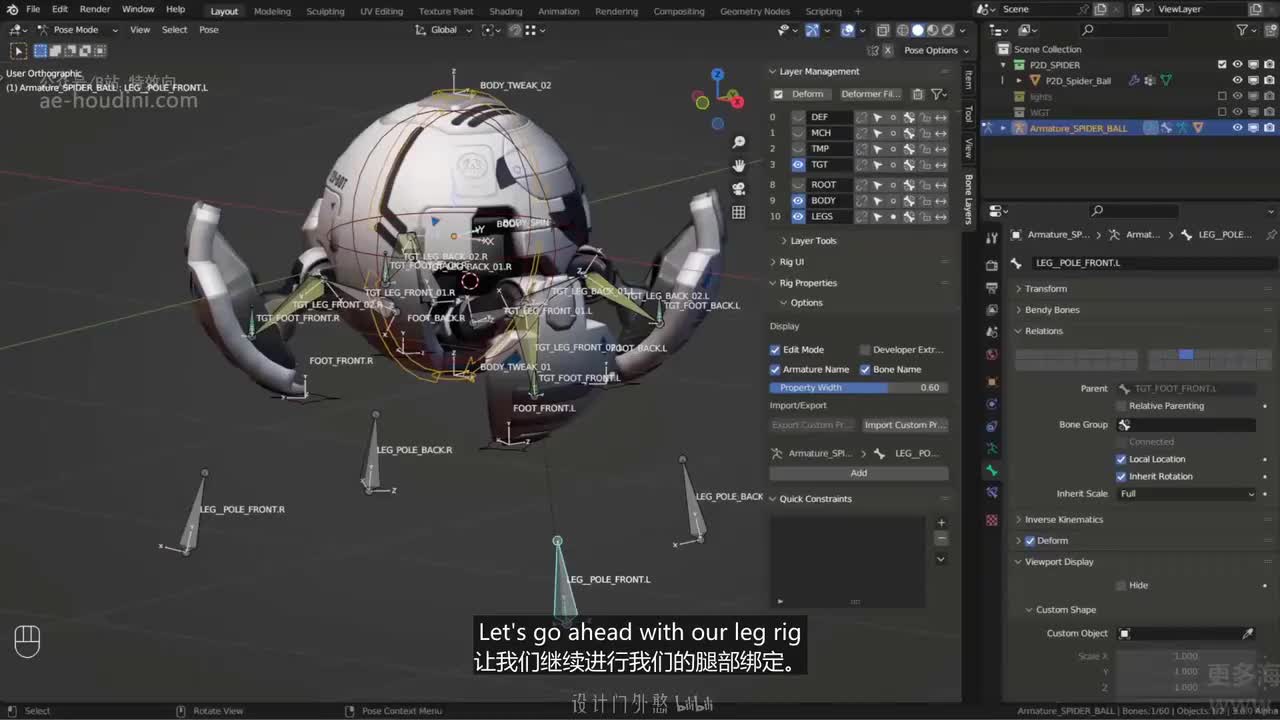Viewport: 1280px width, 720px height.
Task: Click the Add button
Action: click(859, 473)
